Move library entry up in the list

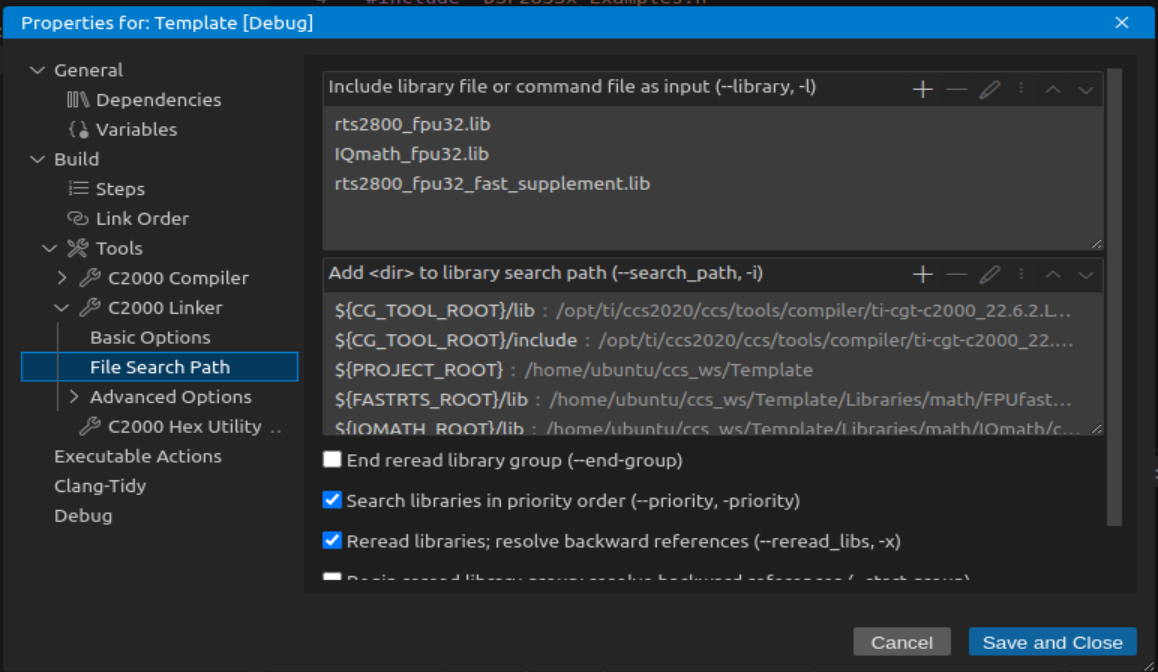(1053, 90)
